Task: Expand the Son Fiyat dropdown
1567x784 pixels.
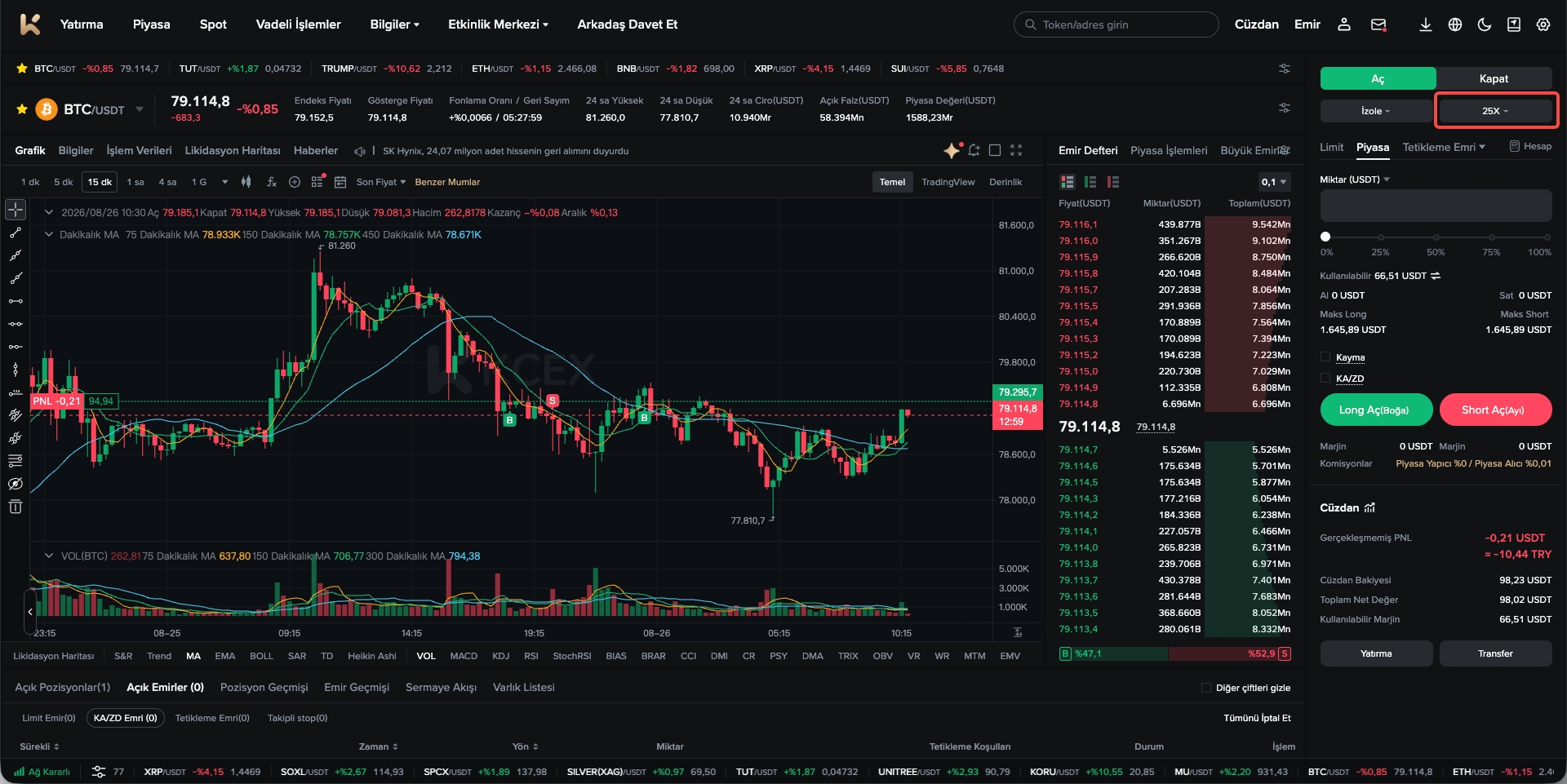Action: [x=380, y=182]
